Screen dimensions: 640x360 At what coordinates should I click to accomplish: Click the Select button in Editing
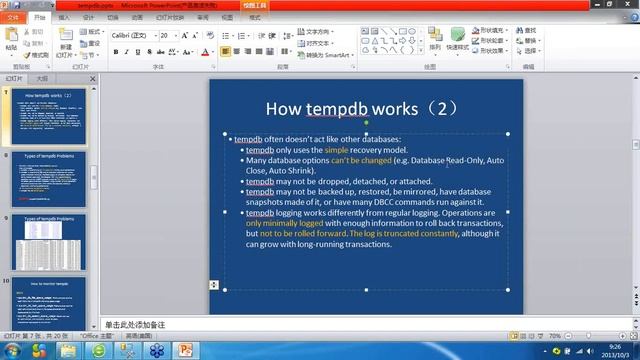pyautogui.click(x=528, y=51)
